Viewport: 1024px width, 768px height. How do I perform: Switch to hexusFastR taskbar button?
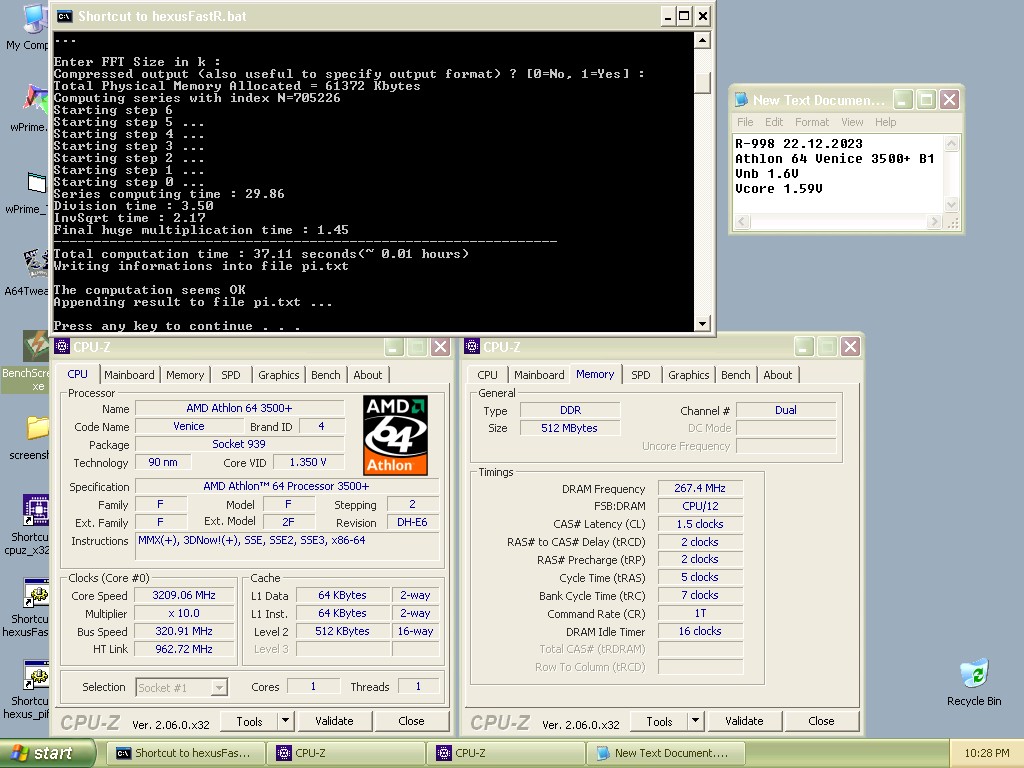coord(185,753)
